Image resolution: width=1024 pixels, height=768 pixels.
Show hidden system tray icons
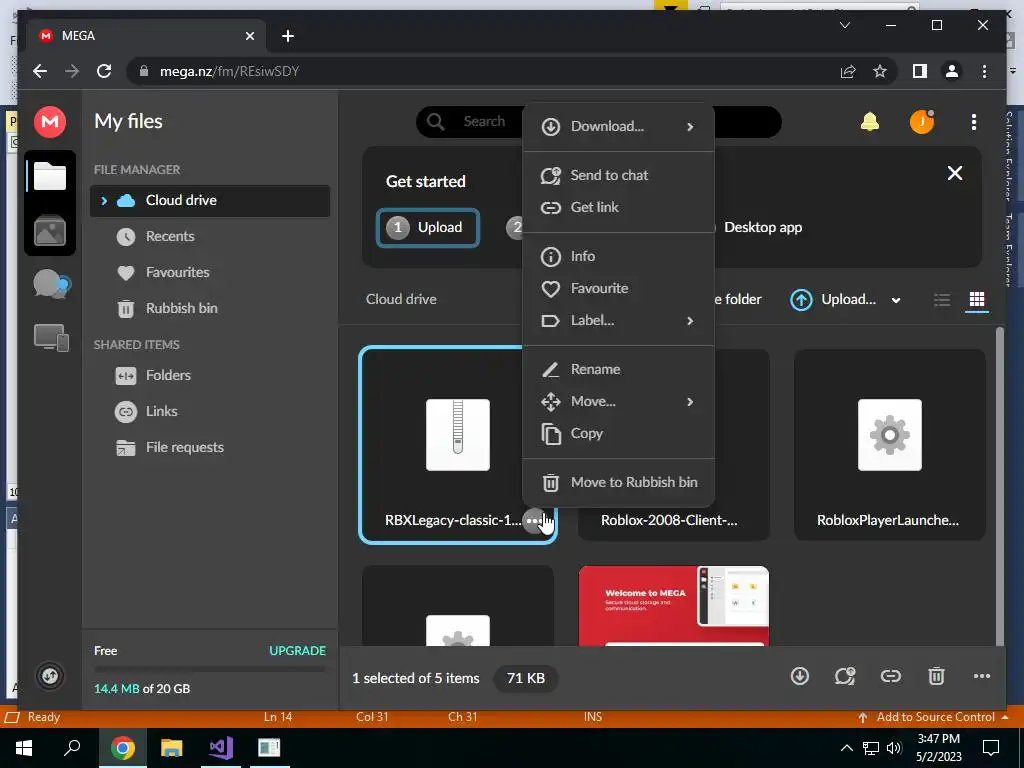tap(846, 748)
